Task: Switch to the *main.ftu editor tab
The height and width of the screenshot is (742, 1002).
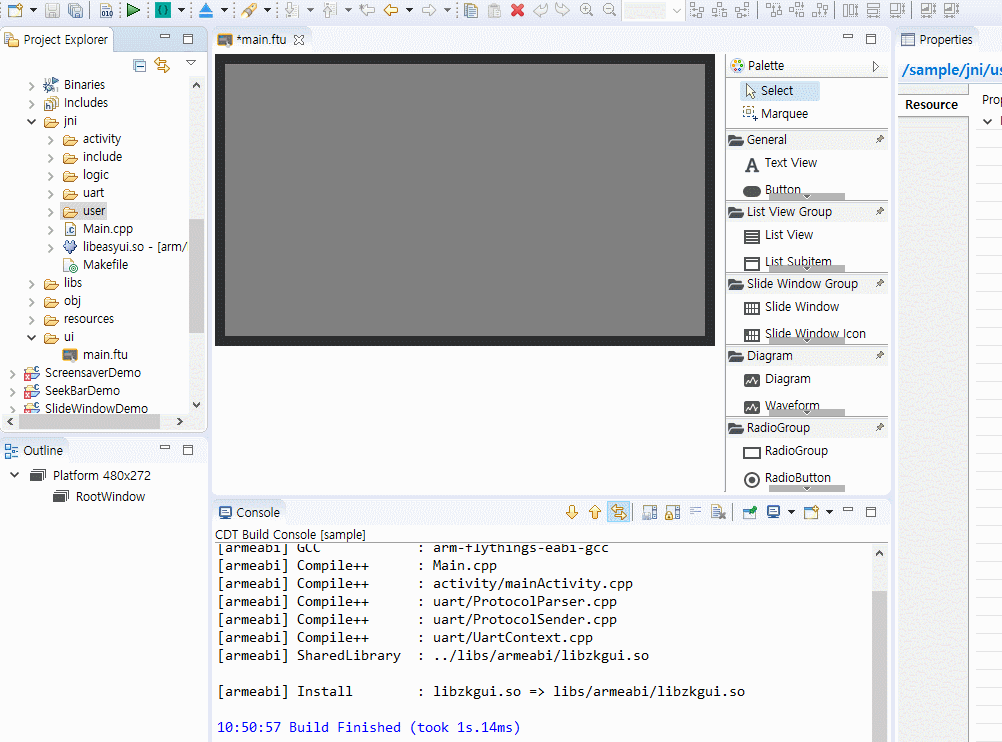Action: tap(261, 40)
